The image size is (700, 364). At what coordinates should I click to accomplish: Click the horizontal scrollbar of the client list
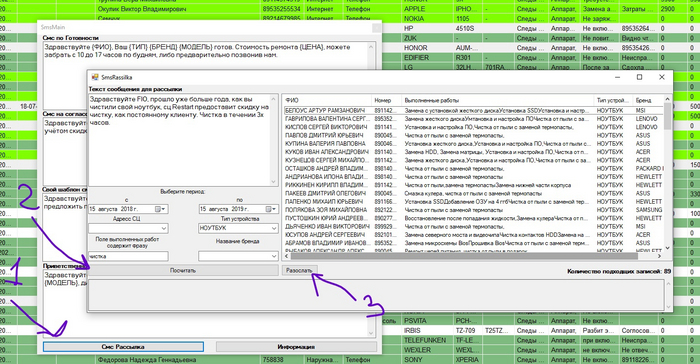pyautogui.click(x=464, y=256)
